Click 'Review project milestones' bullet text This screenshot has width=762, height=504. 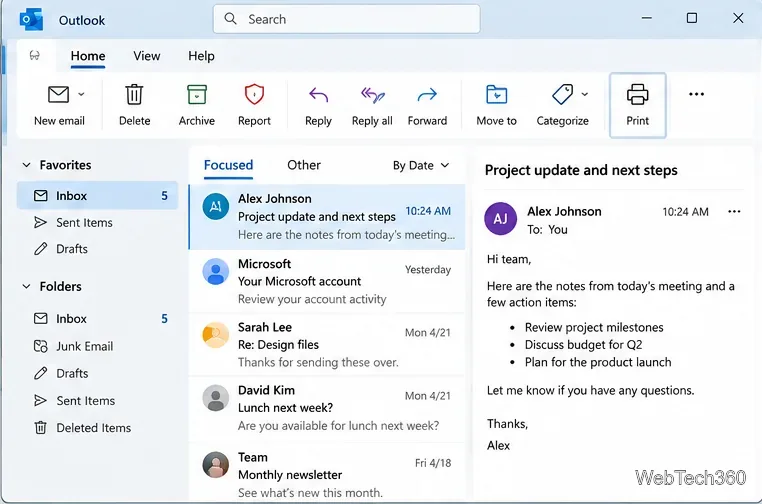point(594,327)
